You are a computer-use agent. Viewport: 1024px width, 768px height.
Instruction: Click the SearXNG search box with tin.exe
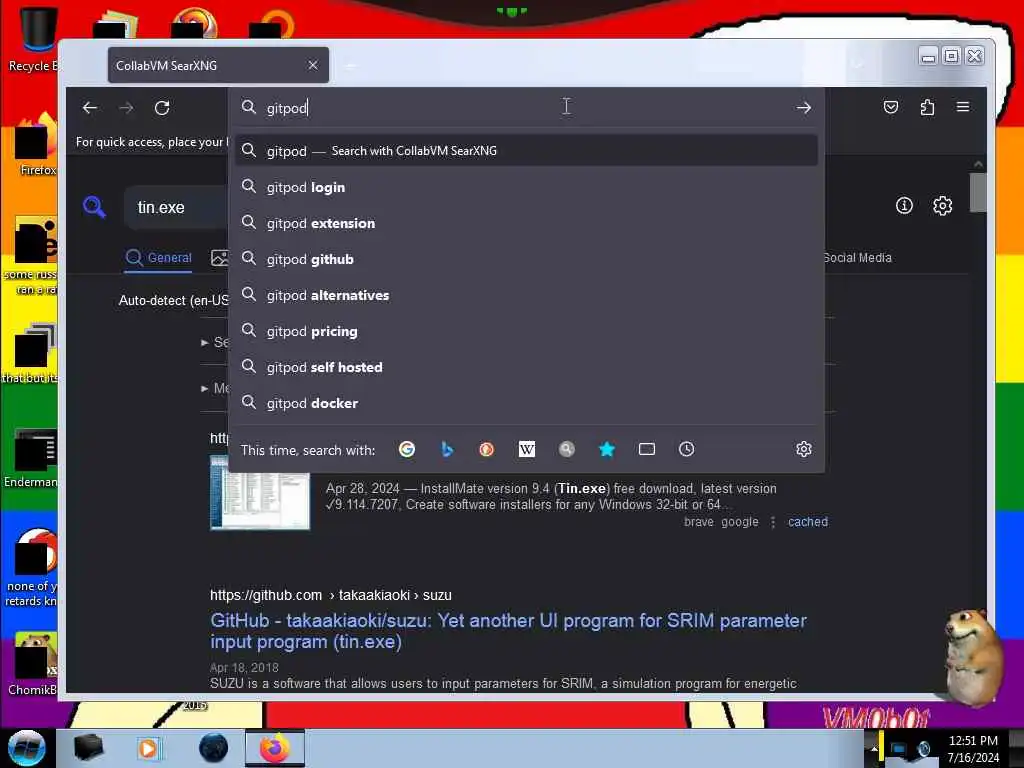[176, 208]
